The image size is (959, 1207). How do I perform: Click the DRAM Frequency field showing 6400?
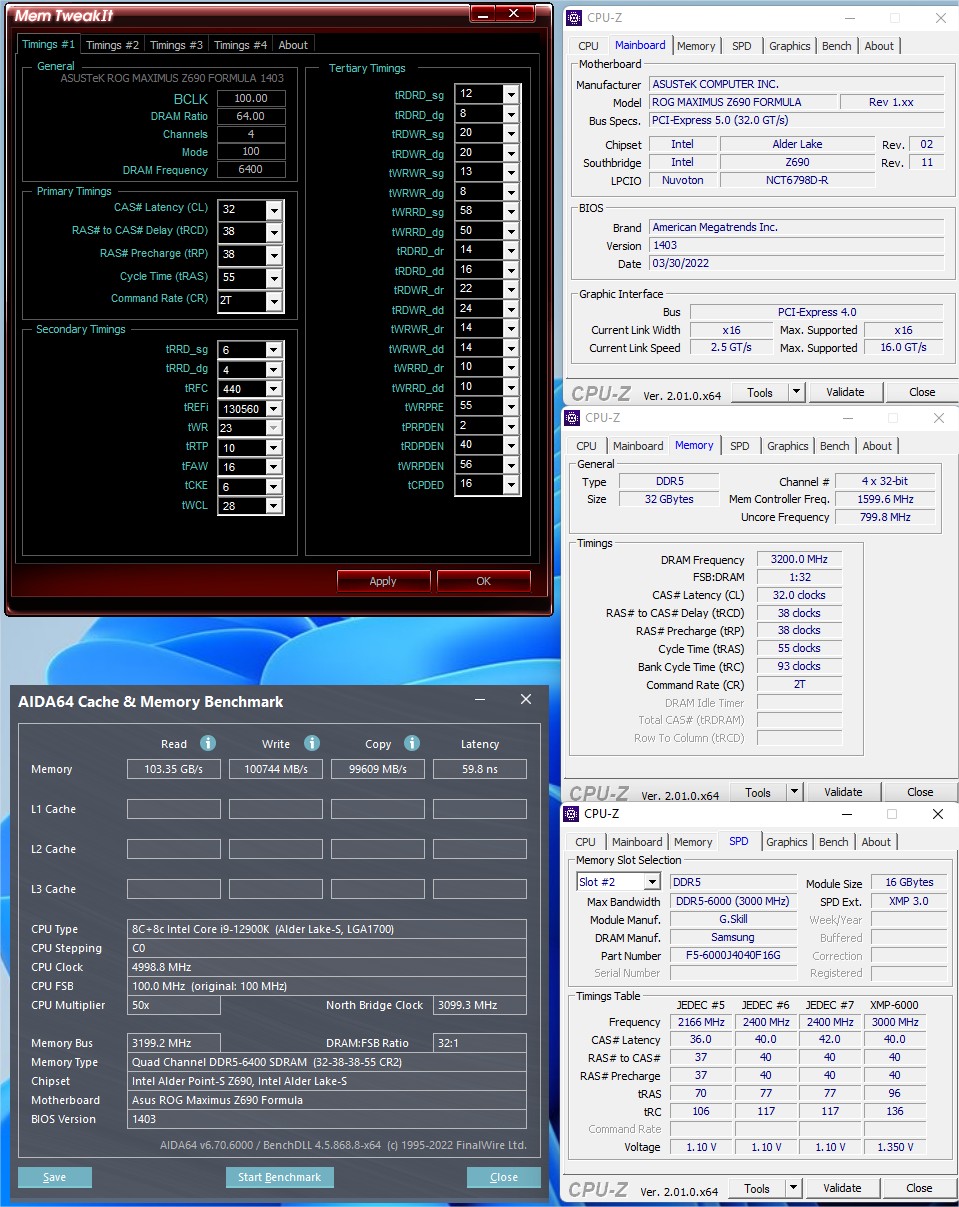click(x=251, y=170)
